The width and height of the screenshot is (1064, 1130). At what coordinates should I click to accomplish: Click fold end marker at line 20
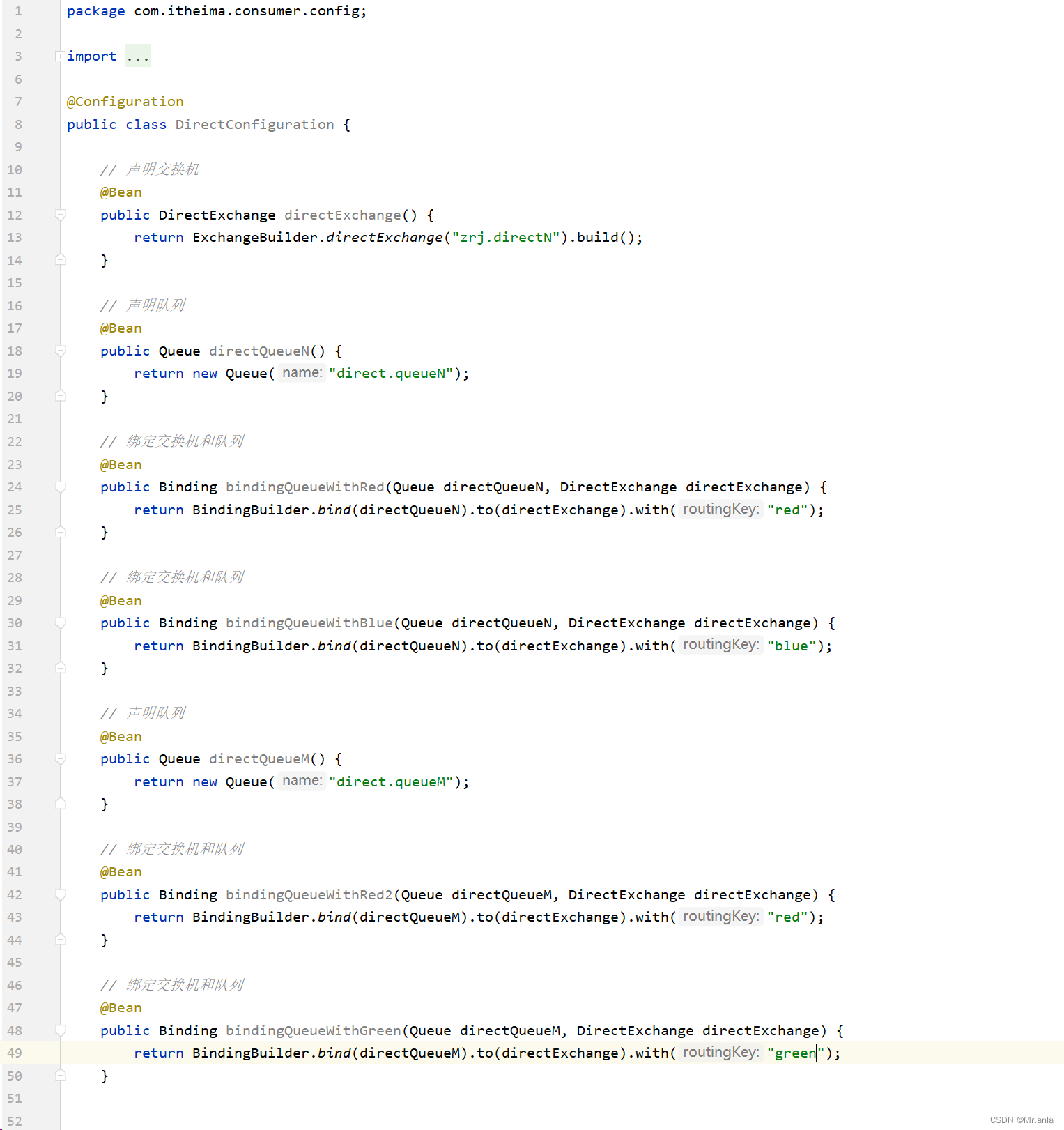coord(61,396)
